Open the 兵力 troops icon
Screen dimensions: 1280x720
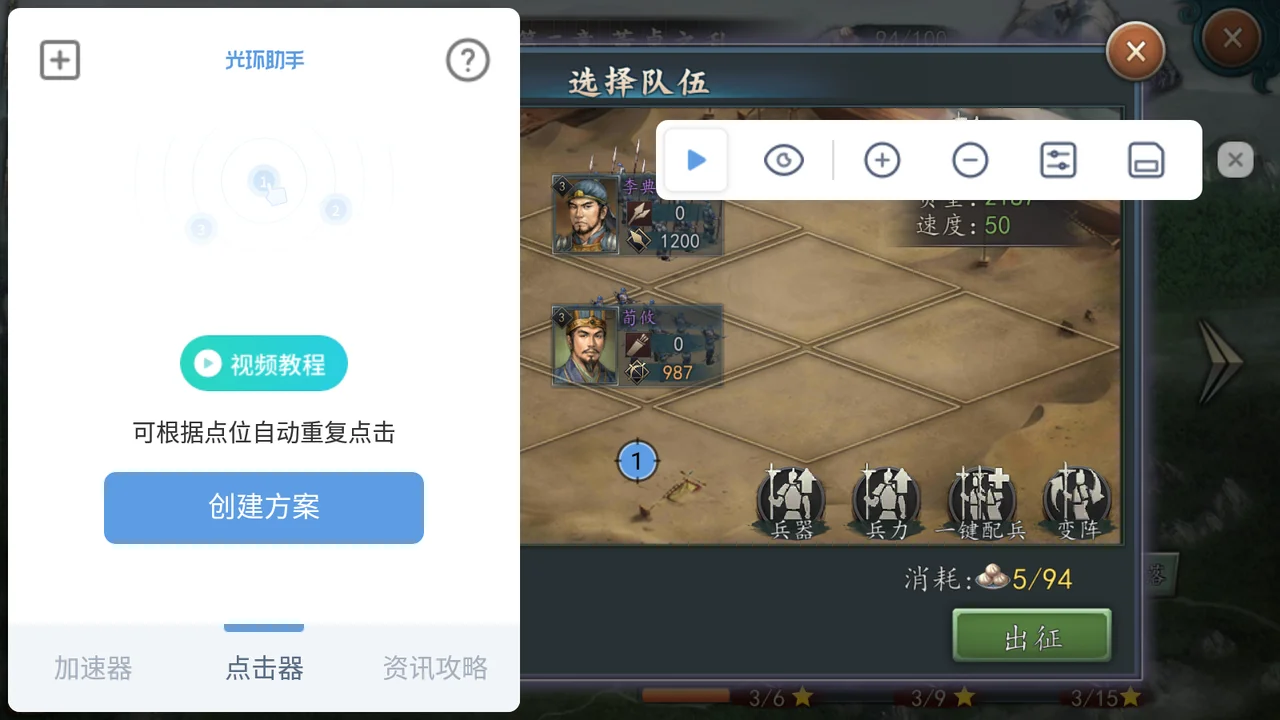pos(886,502)
